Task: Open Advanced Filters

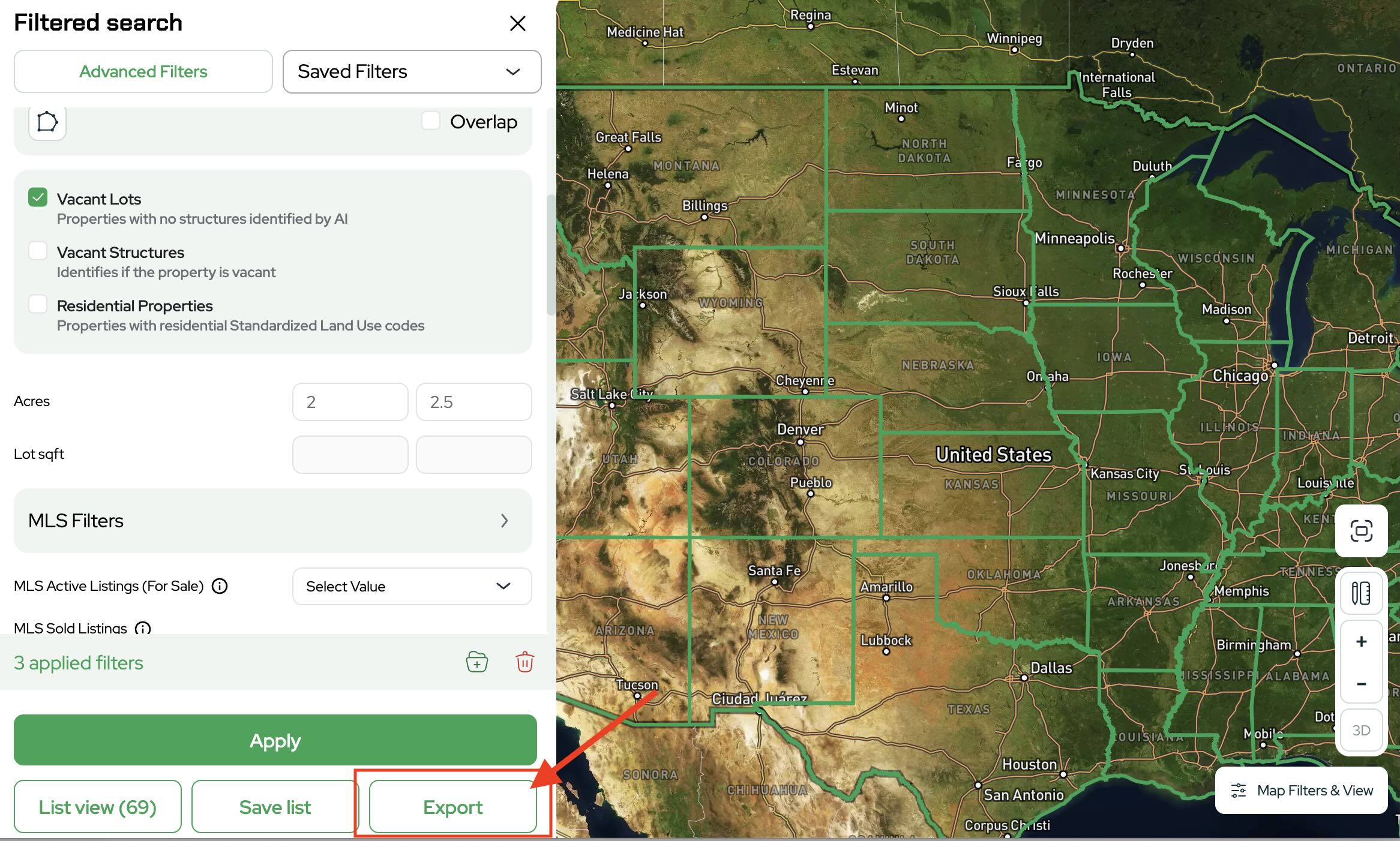Action: click(x=143, y=71)
